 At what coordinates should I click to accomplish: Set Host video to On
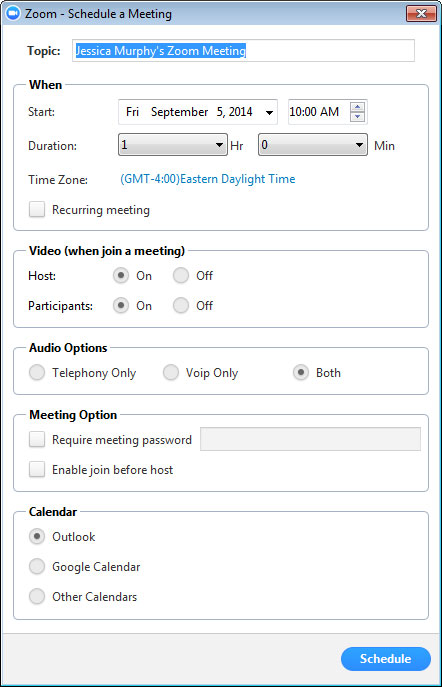pos(120,276)
